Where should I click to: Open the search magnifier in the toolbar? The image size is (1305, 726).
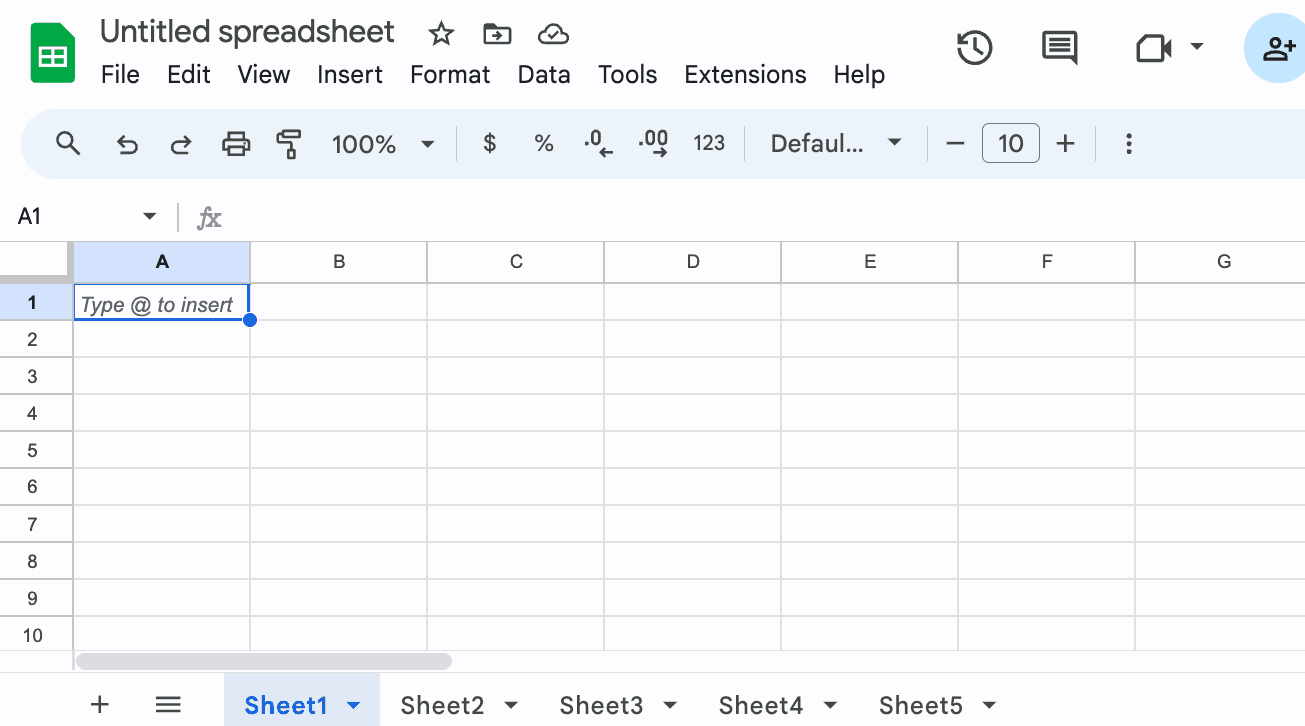[x=68, y=143]
